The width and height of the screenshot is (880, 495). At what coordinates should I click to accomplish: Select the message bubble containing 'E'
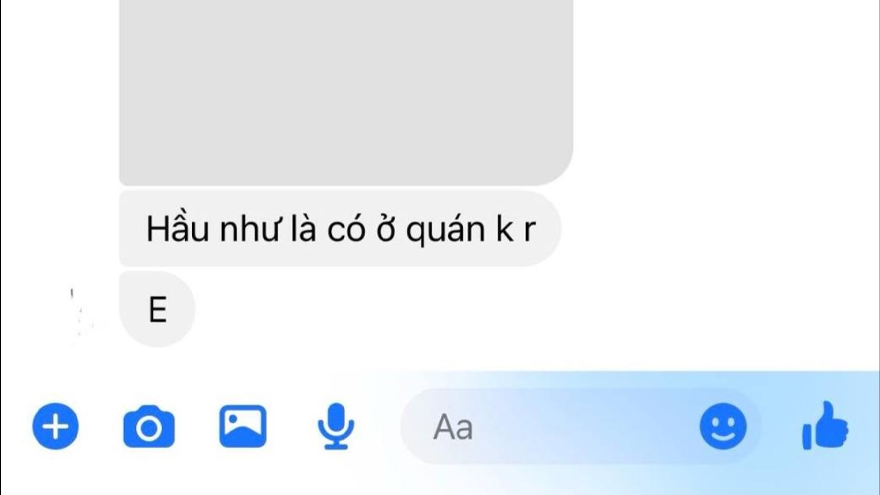[157, 309]
